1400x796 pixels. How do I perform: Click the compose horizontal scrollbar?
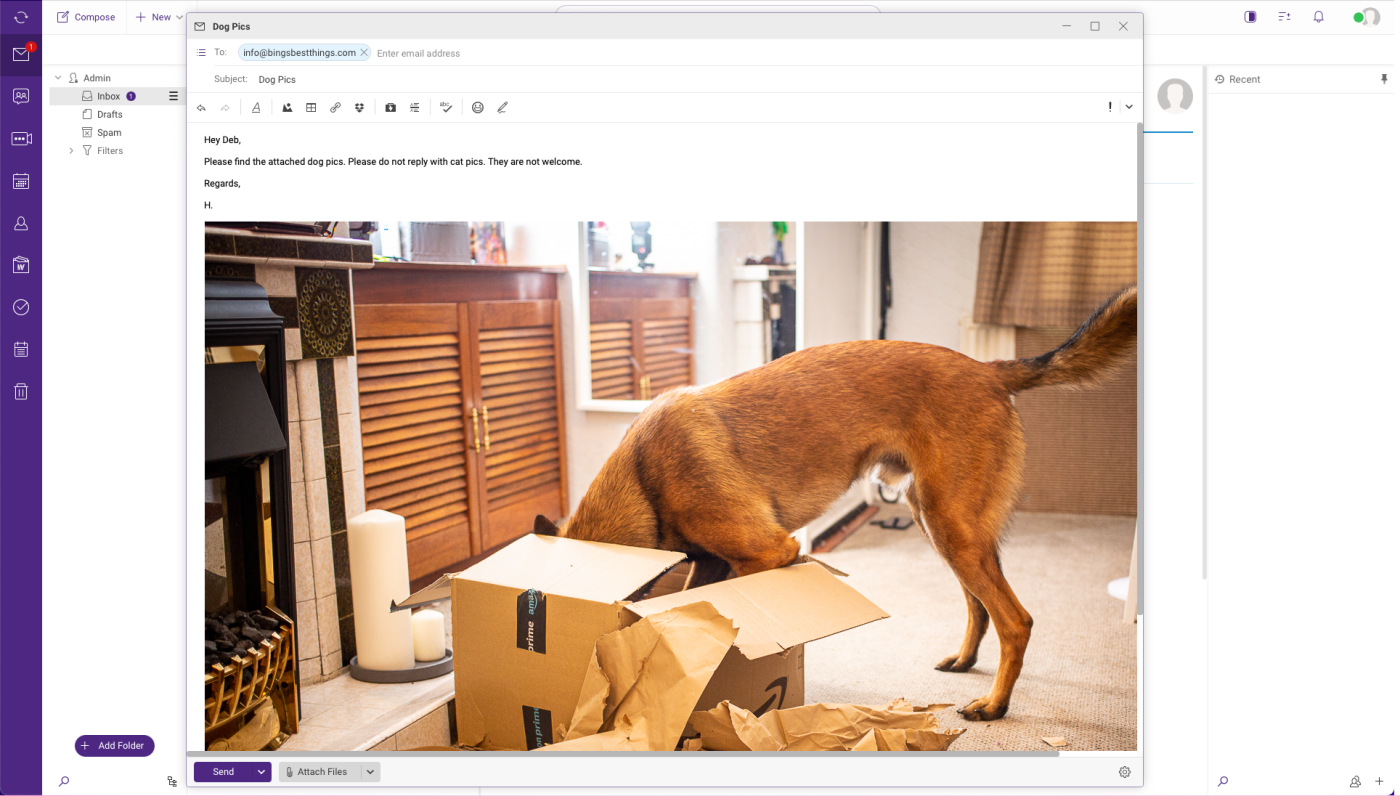tap(622, 754)
